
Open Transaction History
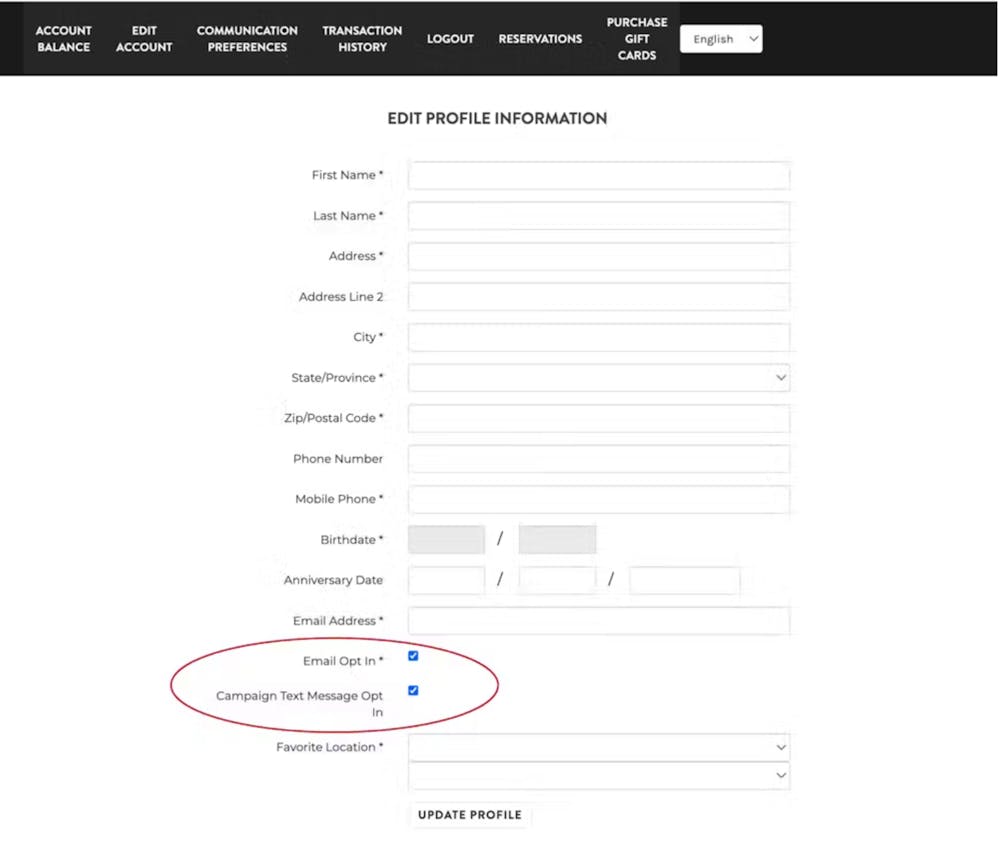point(362,39)
